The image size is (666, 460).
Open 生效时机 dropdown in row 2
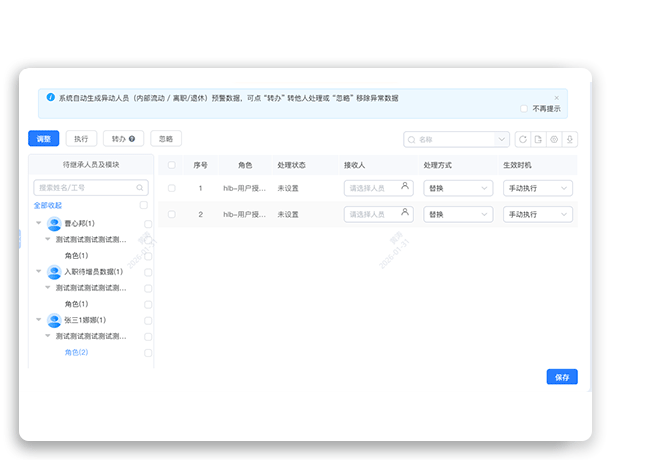click(538, 214)
